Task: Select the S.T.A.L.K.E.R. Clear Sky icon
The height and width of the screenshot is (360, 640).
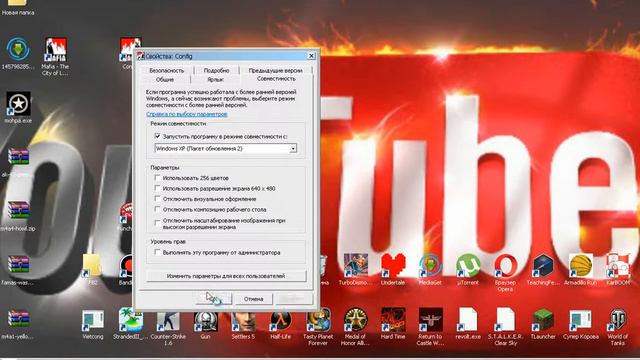Action: (x=505, y=320)
